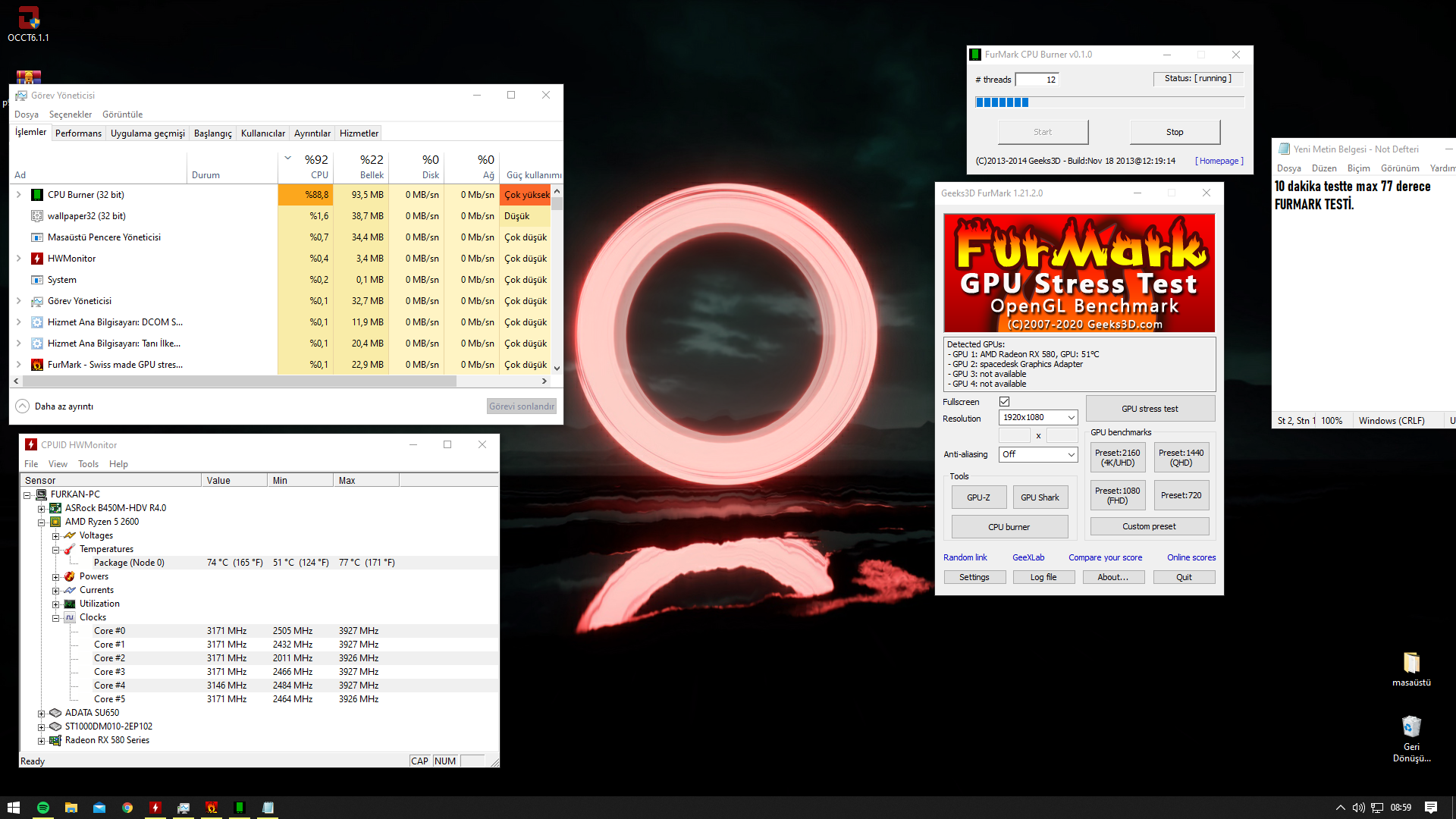Expand the Görev Yöneticisi process row
Screen dimensions: 1456x819
[19, 301]
